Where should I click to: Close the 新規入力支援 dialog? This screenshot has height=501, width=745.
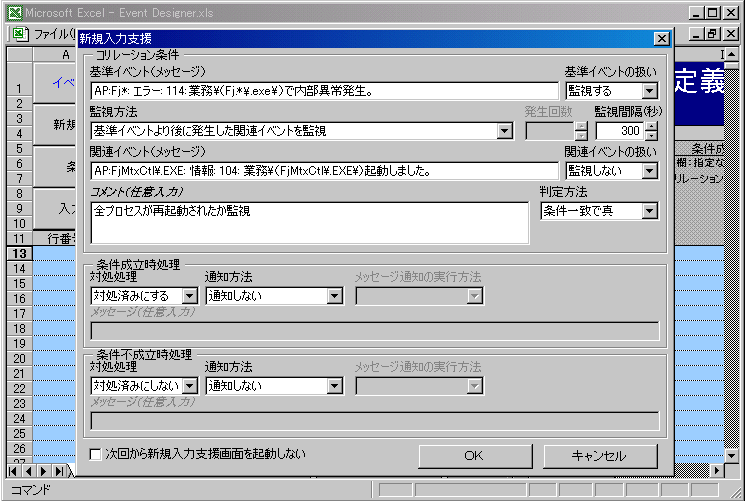pyautogui.click(x=661, y=39)
